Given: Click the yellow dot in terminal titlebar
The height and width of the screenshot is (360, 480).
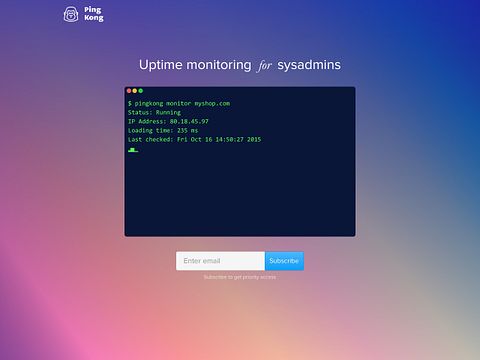Looking at the screenshot, I should (x=135, y=91).
